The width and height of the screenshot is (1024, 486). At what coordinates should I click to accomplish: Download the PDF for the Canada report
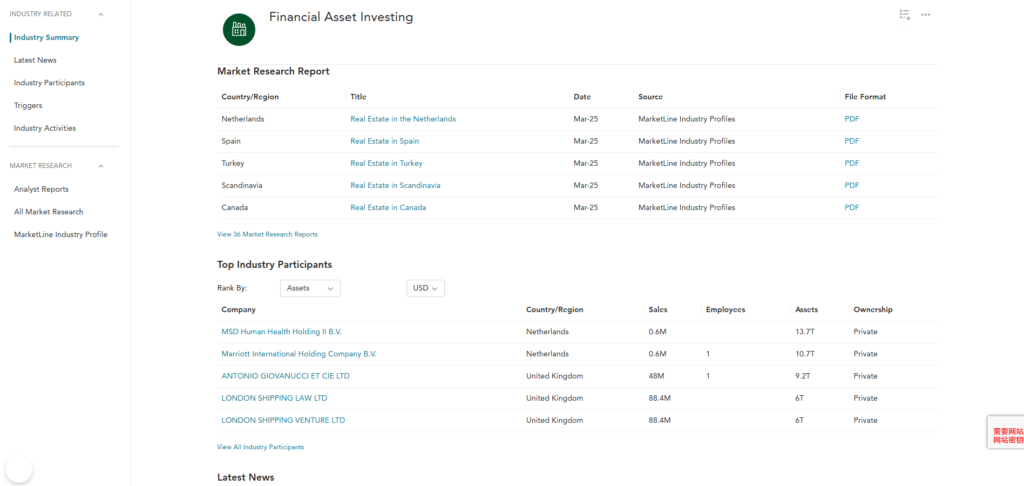click(x=851, y=208)
